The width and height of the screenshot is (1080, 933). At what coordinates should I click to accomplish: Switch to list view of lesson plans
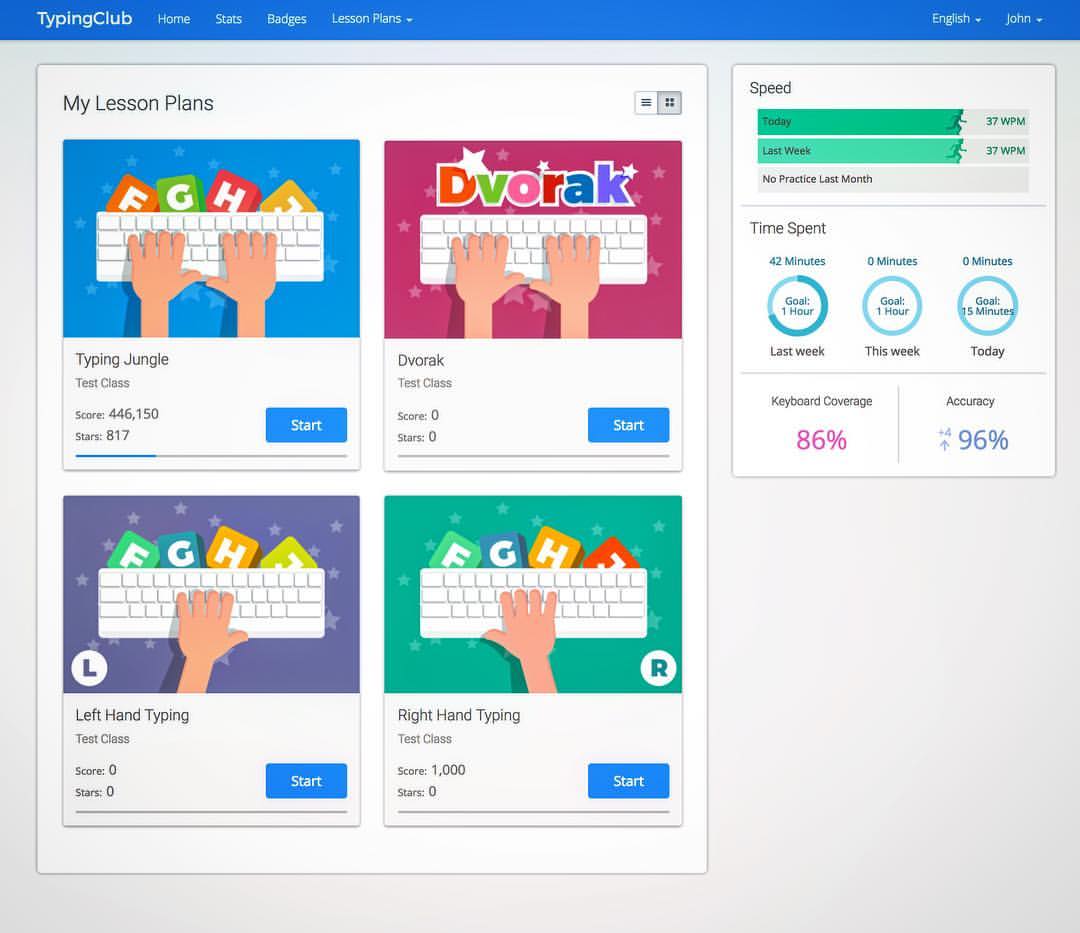[x=645, y=103]
